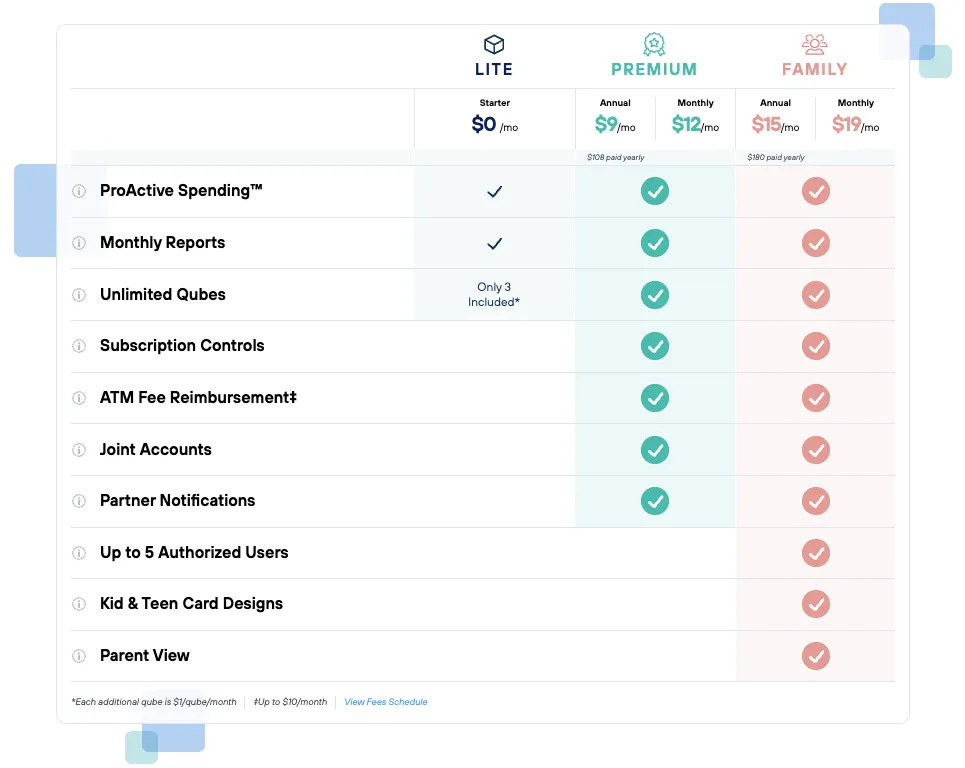Click the info icon next to Joint Accounts
The width and height of the screenshot is (965, 768).
point(79,450)
